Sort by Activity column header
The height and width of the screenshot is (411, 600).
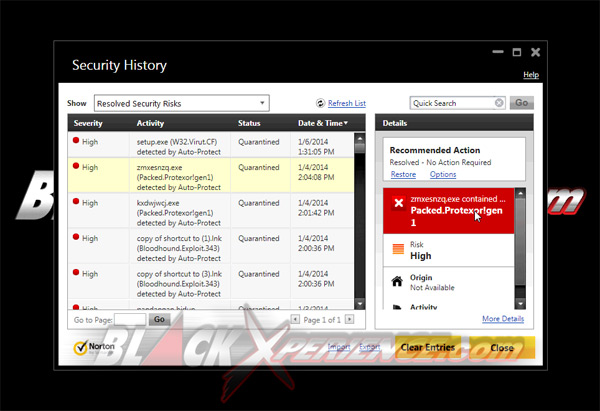click(150, 123)
